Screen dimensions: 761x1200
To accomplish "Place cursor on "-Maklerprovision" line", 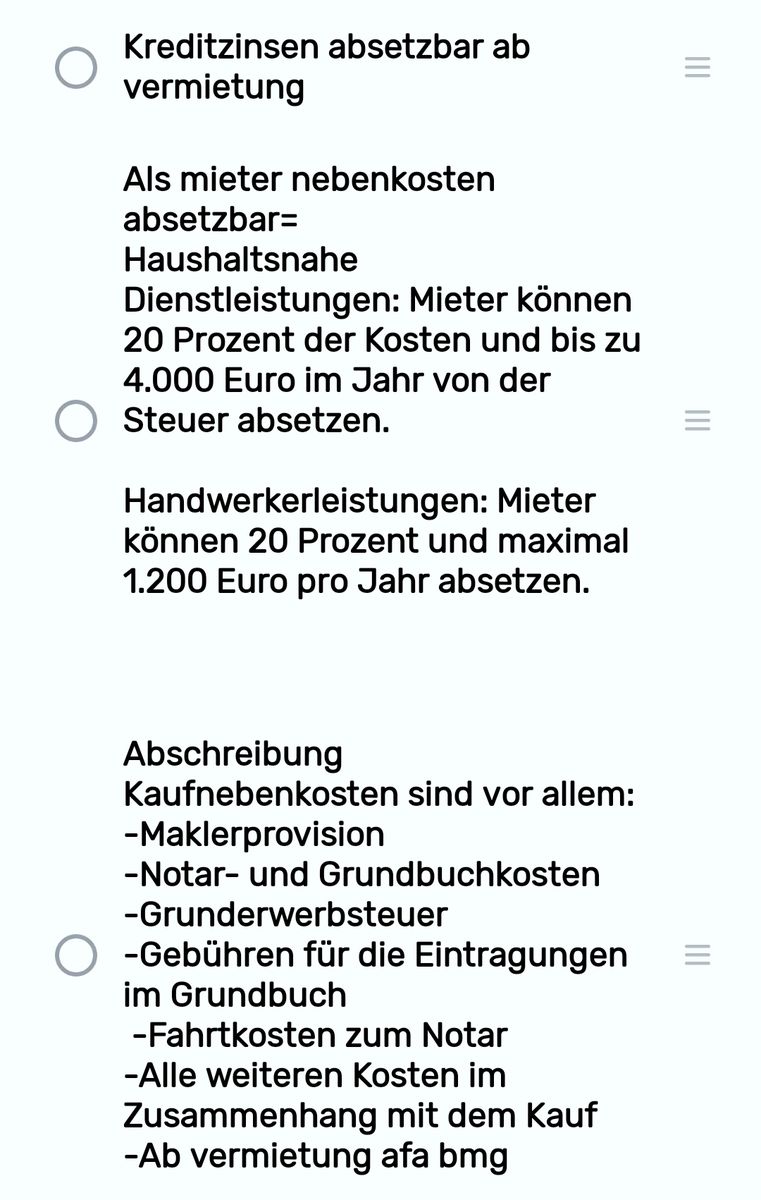I will click(254, 834).
